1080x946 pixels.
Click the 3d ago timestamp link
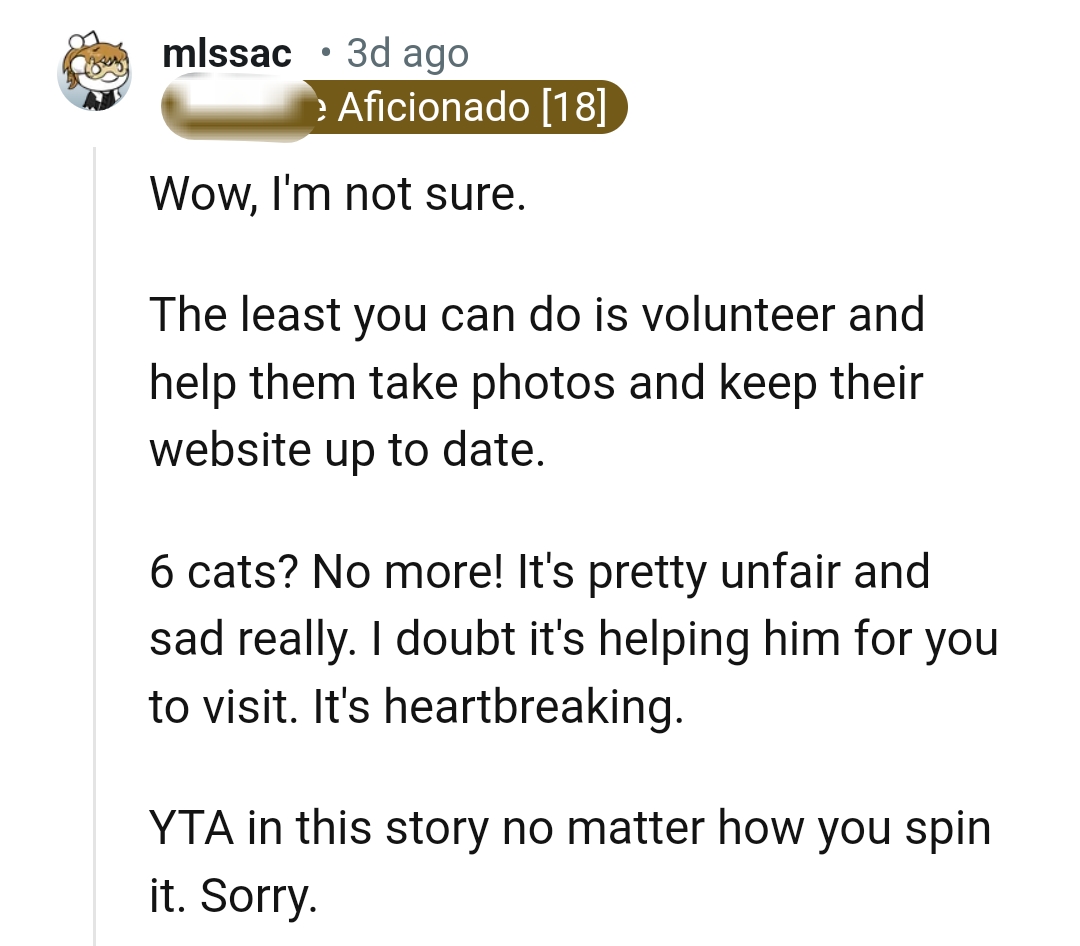tap(406, 53)
